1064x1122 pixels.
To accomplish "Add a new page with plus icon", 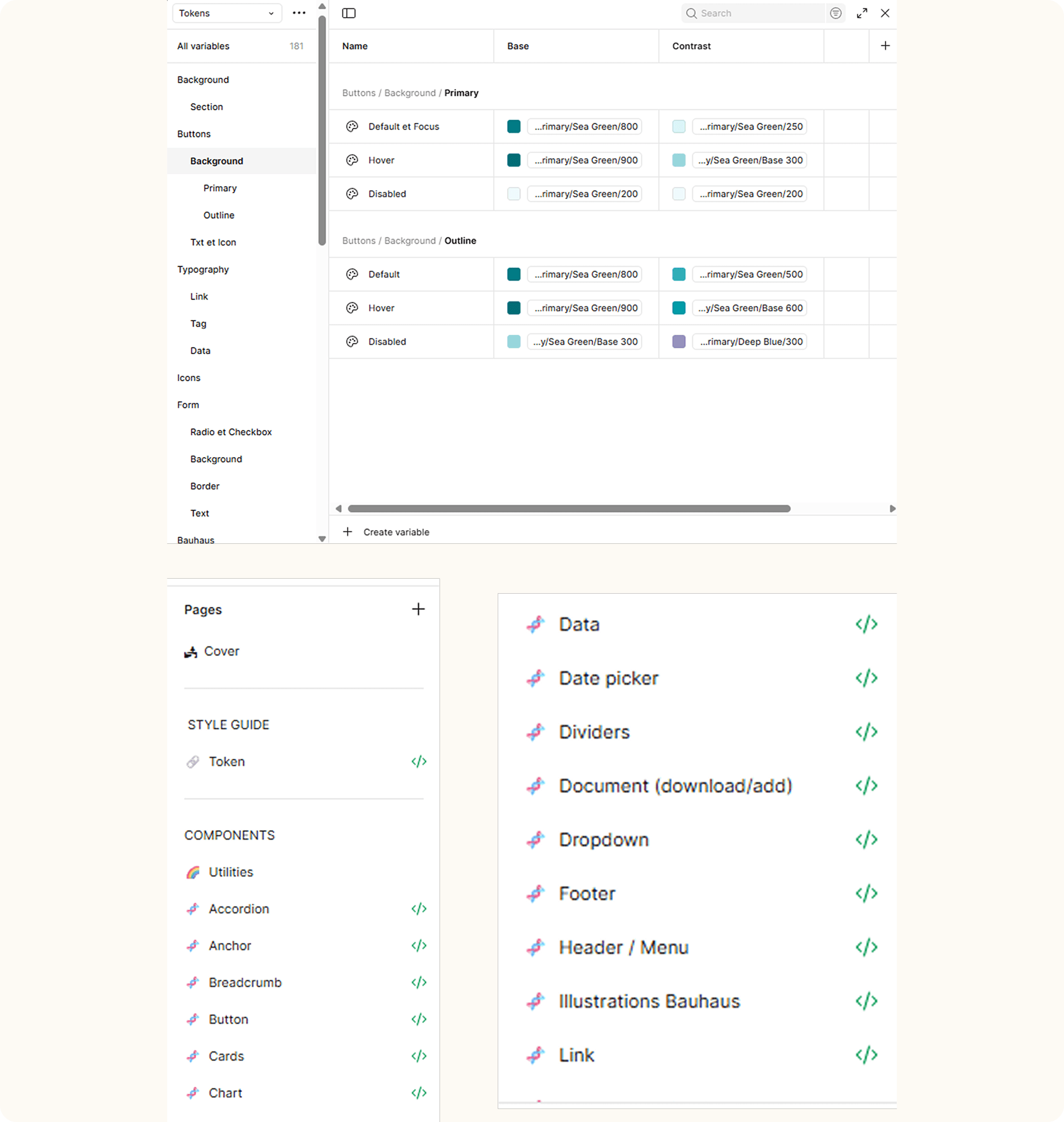I will tap(418, 609).
